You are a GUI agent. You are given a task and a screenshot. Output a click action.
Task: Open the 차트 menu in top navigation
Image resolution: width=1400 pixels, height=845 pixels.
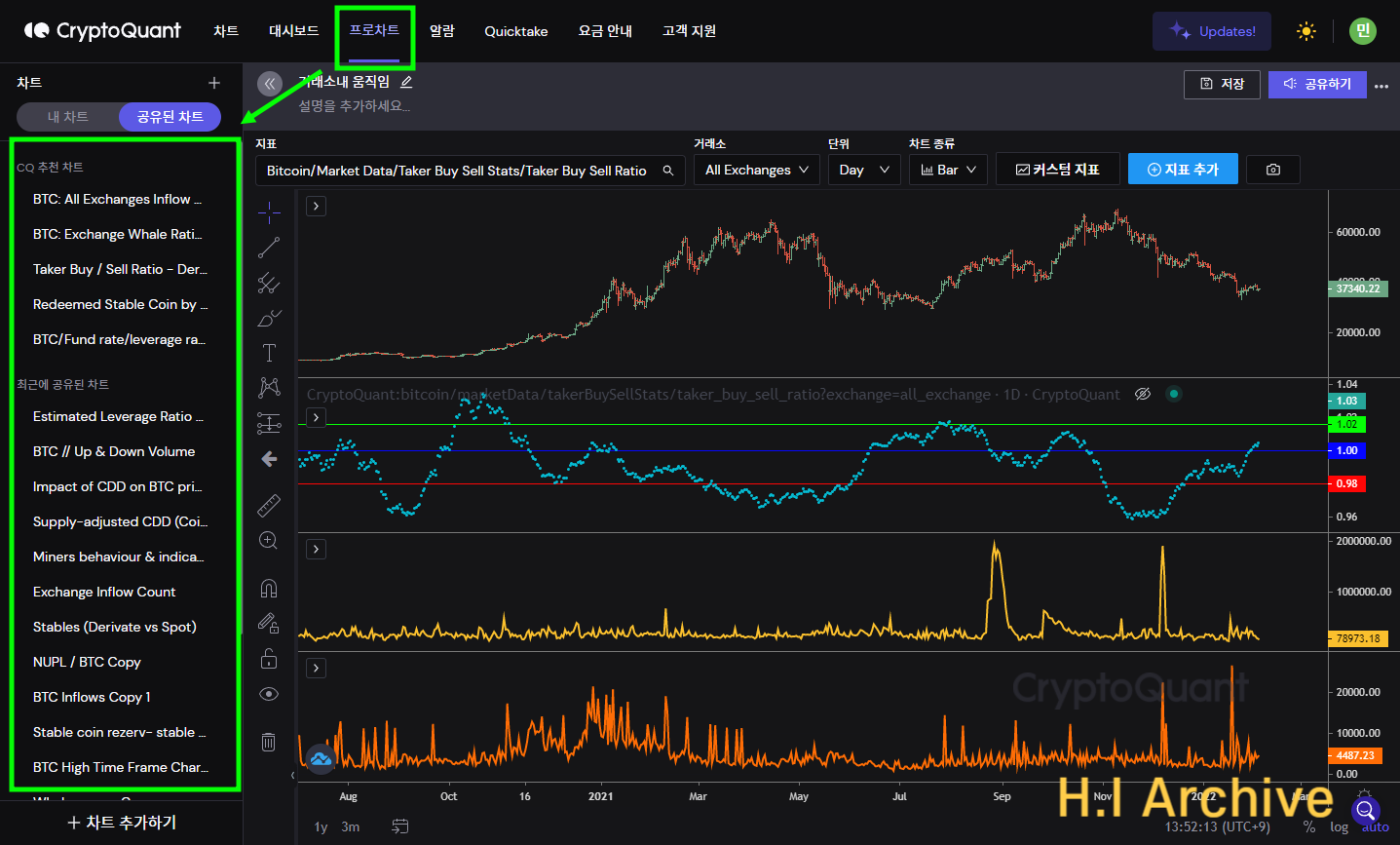226,31
